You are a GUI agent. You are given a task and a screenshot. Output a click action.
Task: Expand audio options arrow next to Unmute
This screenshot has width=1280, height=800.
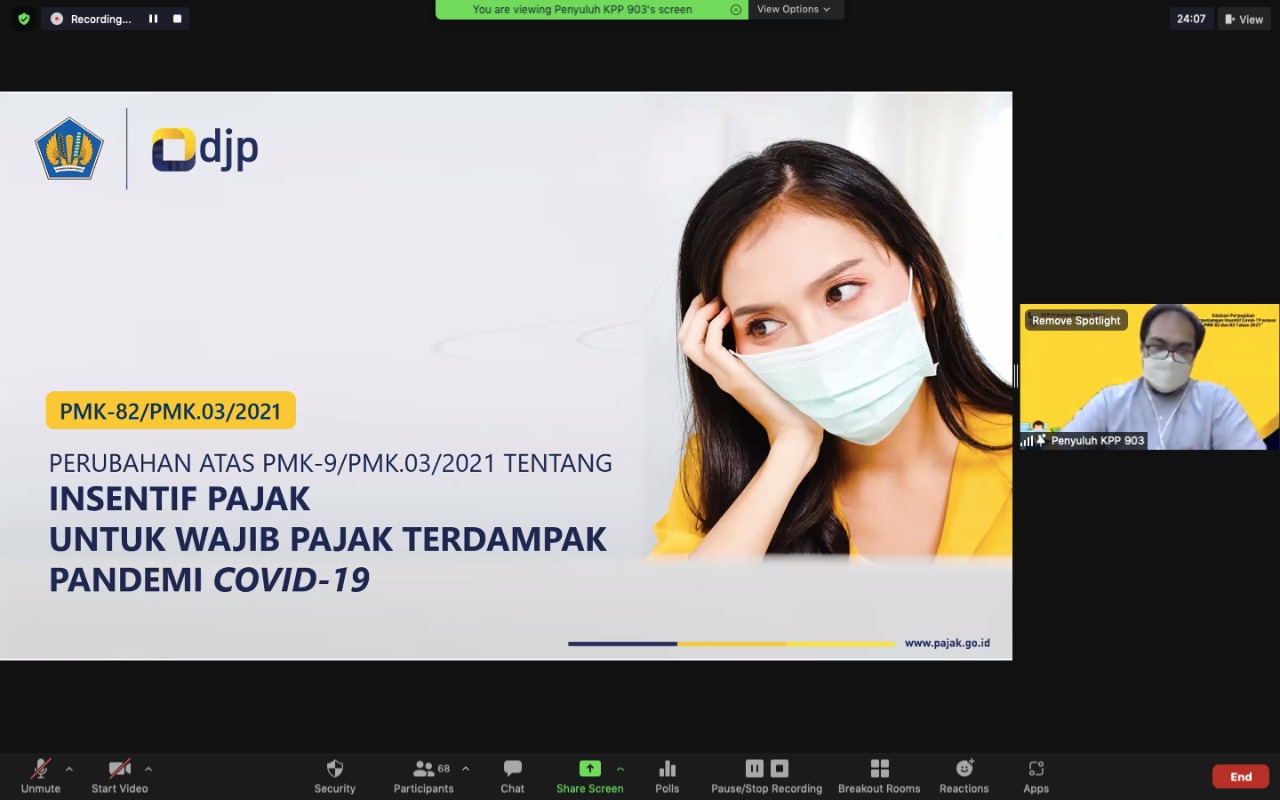click(x=69, y=769)
